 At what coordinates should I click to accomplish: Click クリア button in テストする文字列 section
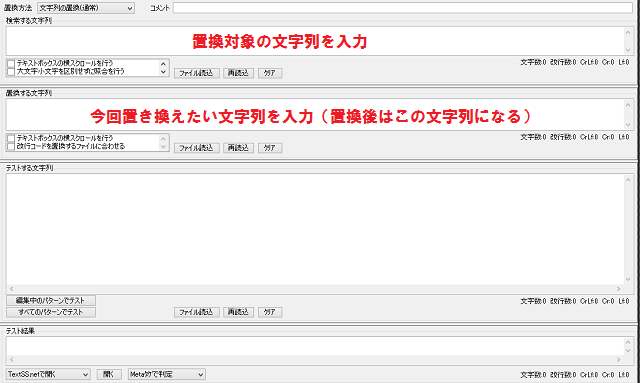270,312
